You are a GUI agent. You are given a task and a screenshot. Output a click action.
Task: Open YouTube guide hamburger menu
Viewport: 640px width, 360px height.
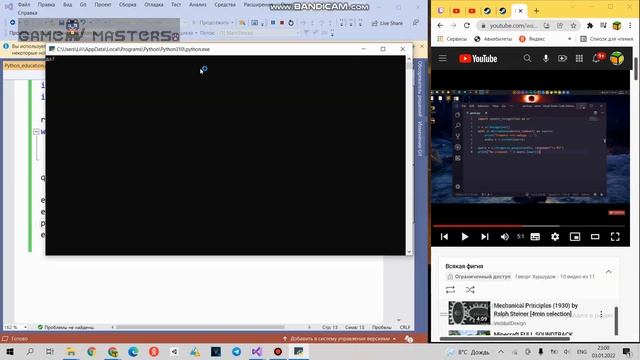coord(442,58)
